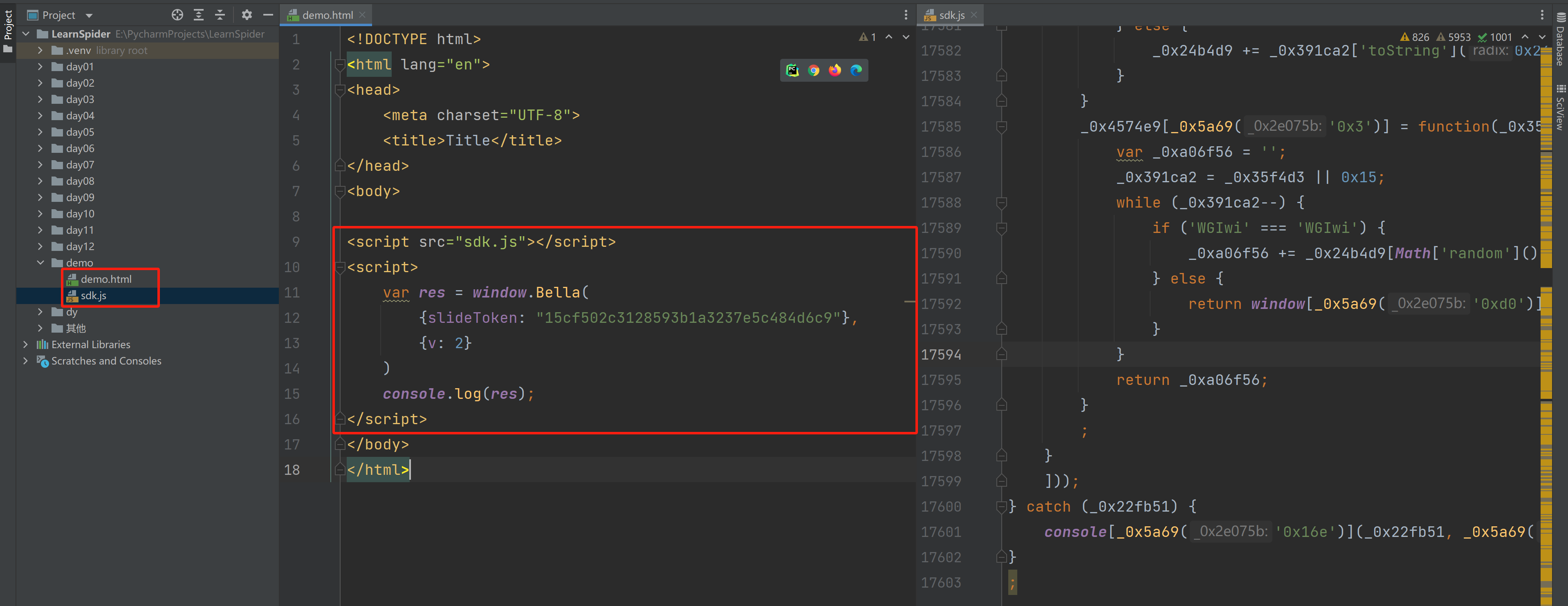The image size is (1568, 606).
Task: Expand the .venv folder
Action: [x=40, y=51]
